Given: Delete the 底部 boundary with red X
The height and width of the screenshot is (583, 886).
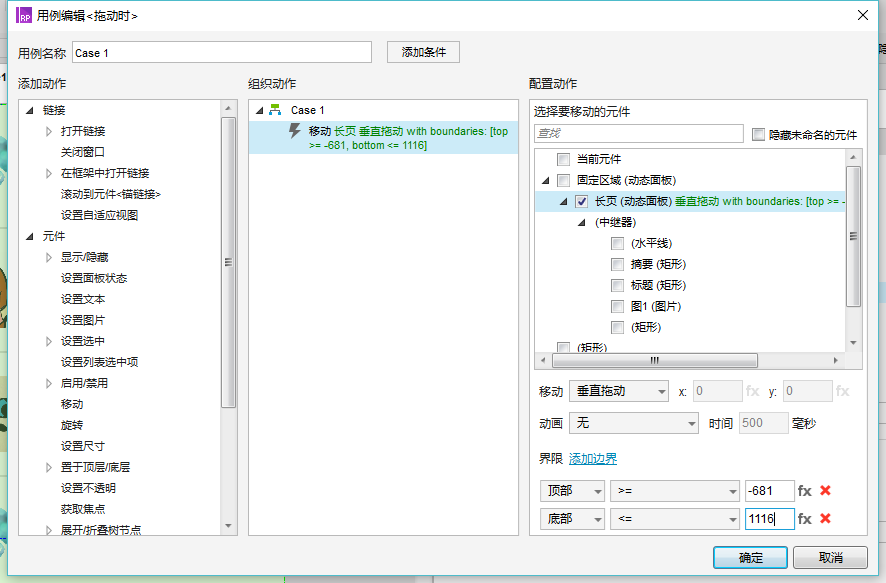Looking at the screenshot, I should (826, 518).
